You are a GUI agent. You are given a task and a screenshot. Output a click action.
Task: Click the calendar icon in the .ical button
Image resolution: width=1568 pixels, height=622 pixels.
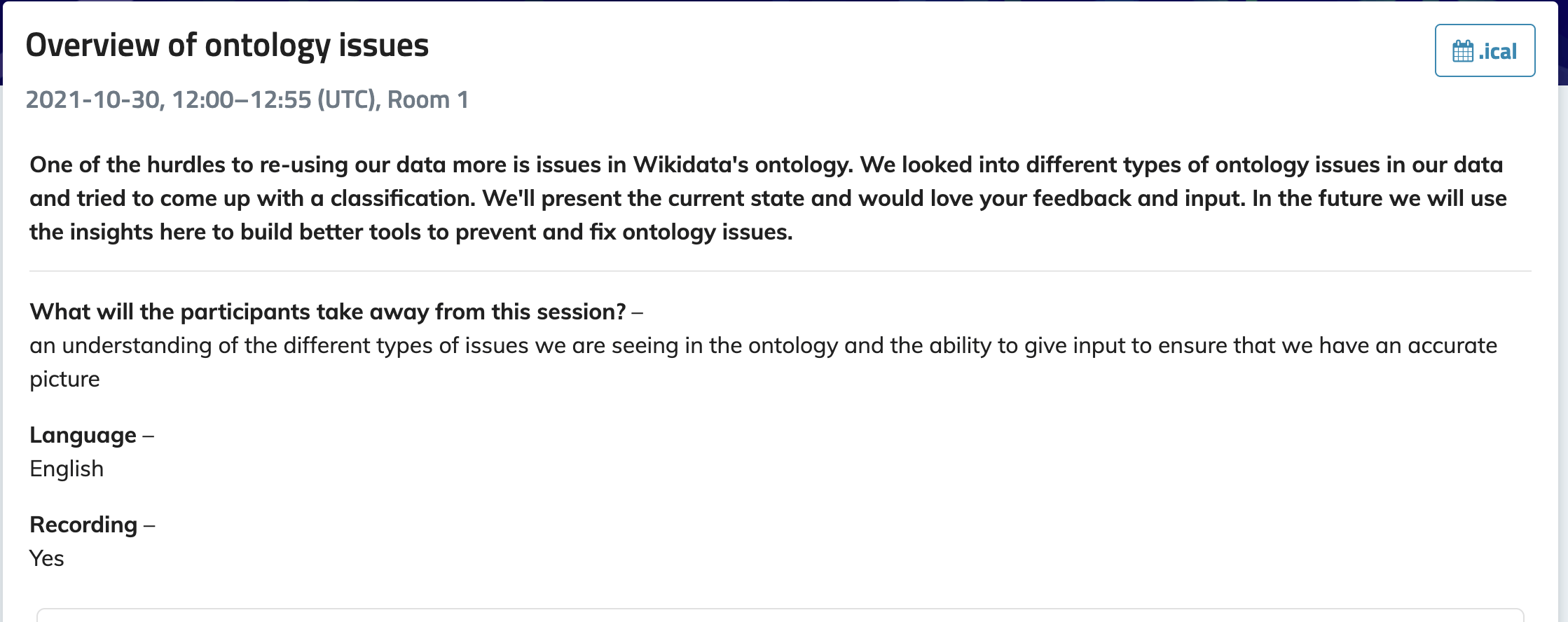coord(1463,51)
